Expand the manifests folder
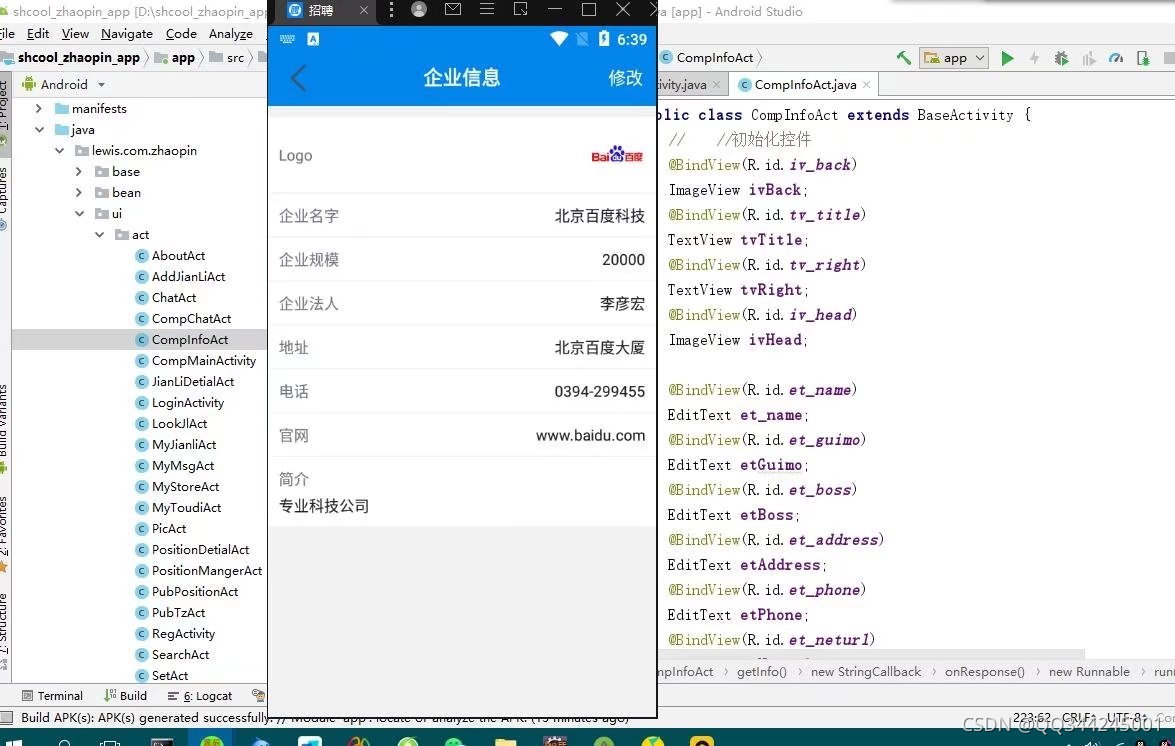Image resolution: width=1175 pixels, height=746 pixels. coord(39,109)
